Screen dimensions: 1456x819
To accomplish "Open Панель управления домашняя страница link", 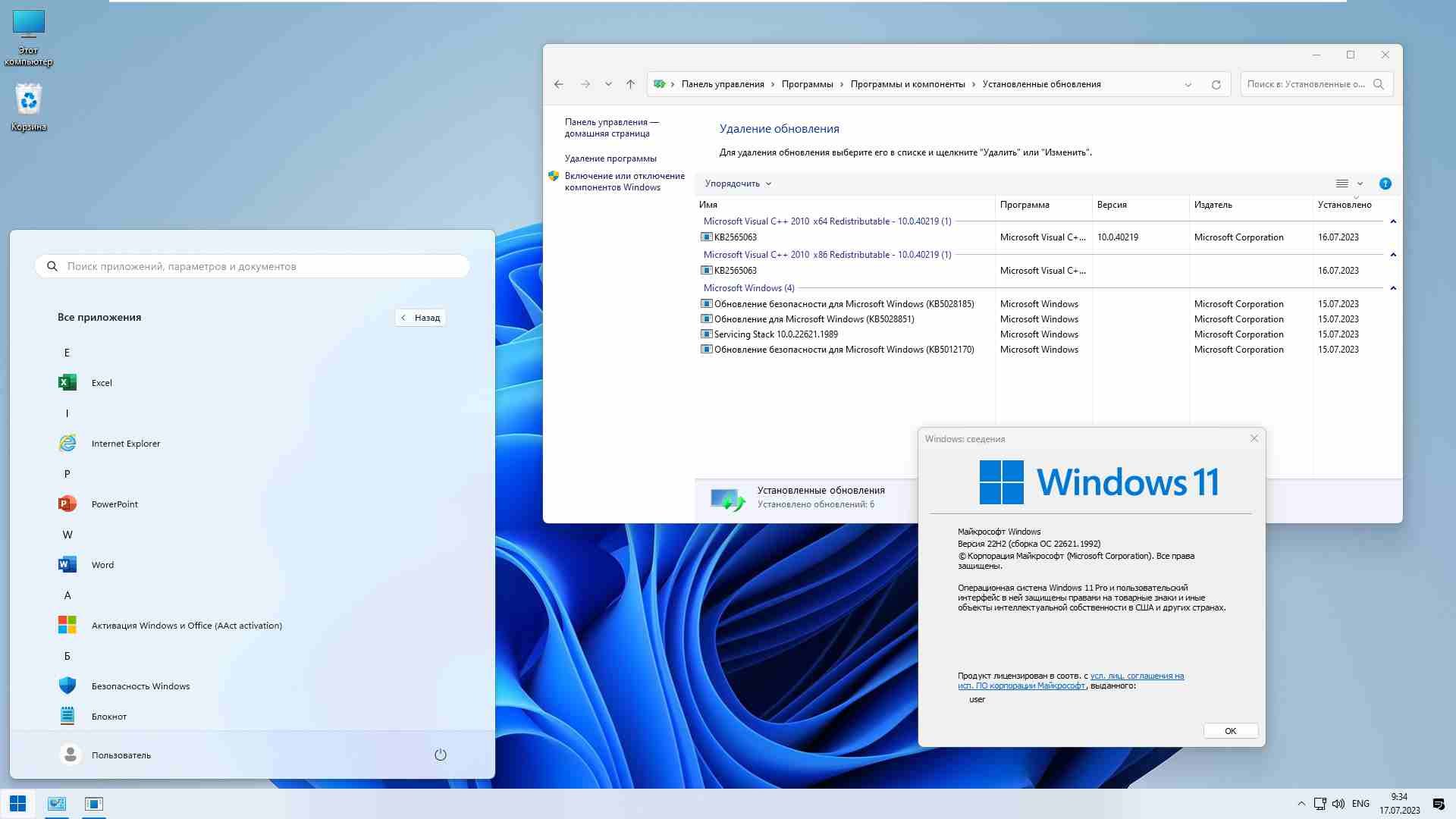I will [611, 127].
